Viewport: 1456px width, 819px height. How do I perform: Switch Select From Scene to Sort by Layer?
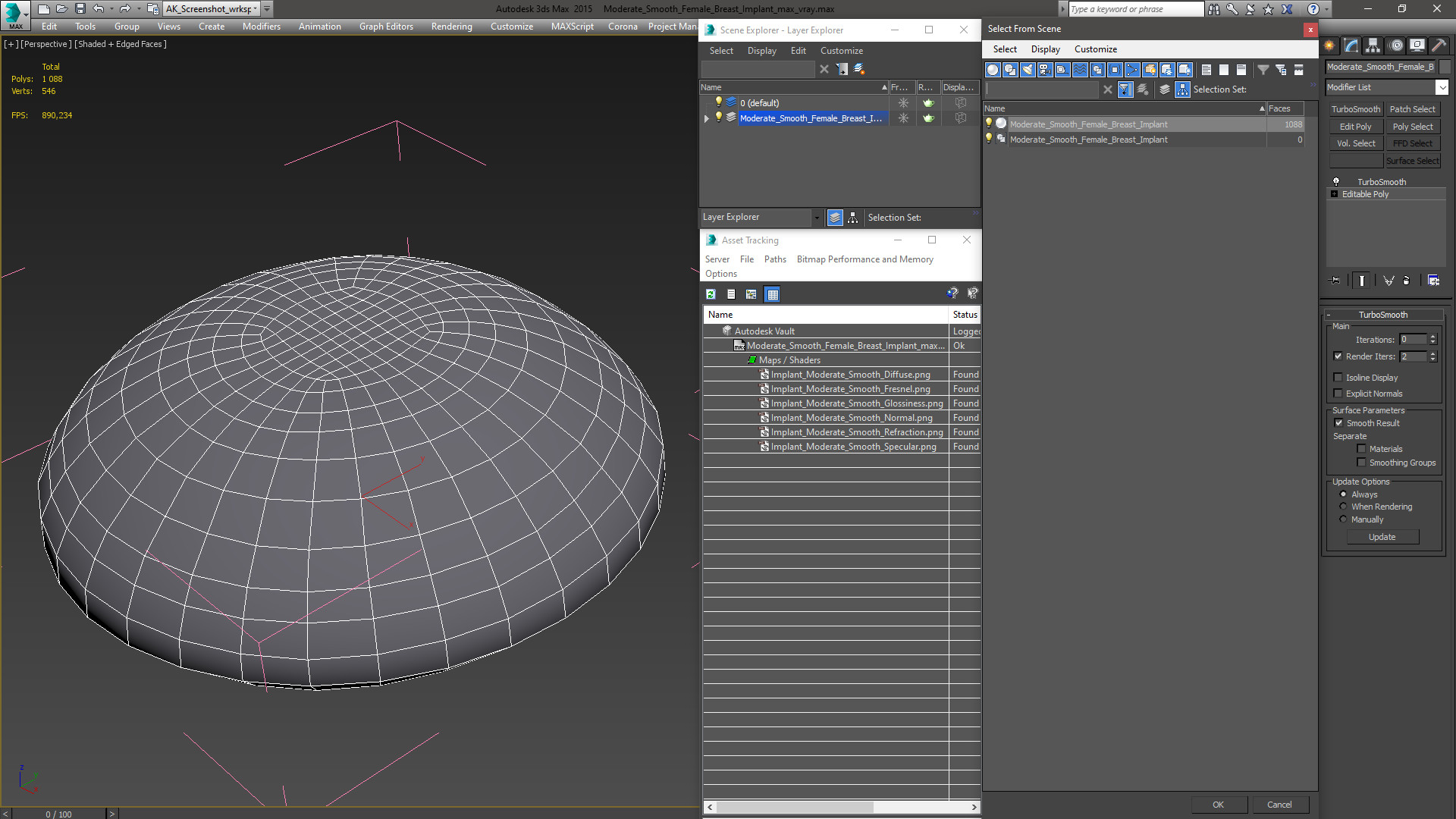click(1165, 89)
